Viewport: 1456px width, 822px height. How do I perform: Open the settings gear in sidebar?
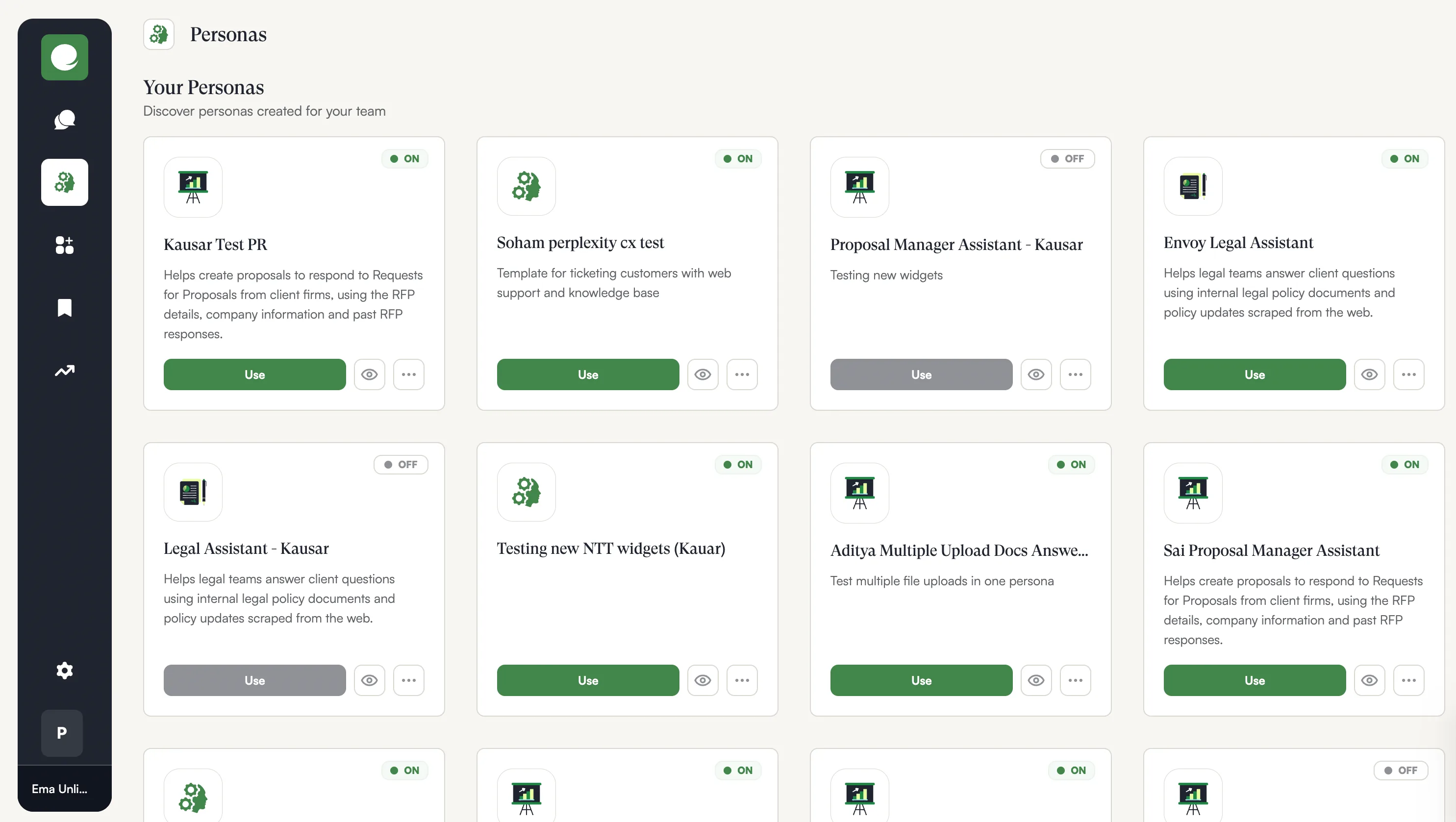(64, 671)
